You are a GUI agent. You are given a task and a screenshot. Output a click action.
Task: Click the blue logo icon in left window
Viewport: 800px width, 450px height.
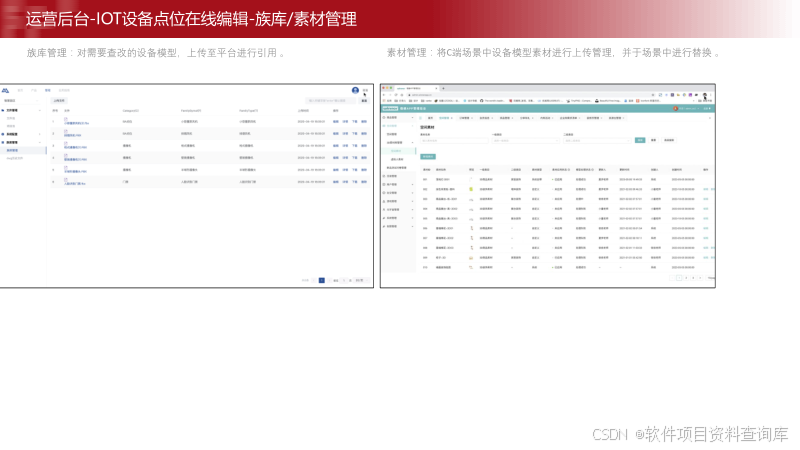coord(5,90)
